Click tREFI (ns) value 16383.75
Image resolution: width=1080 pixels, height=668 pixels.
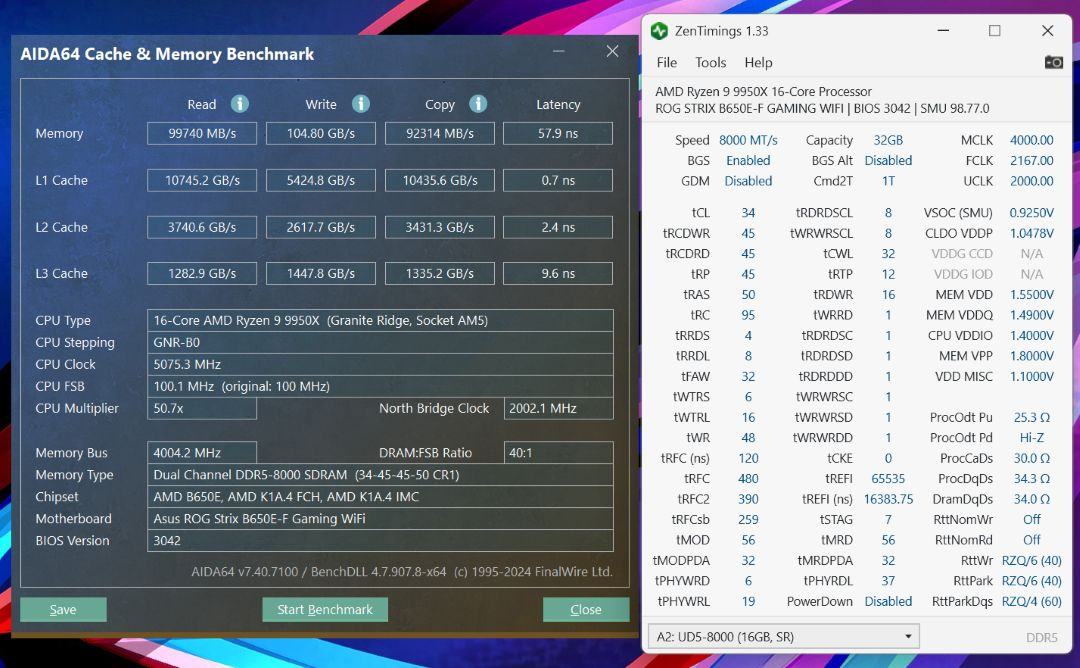pos(888,499)
